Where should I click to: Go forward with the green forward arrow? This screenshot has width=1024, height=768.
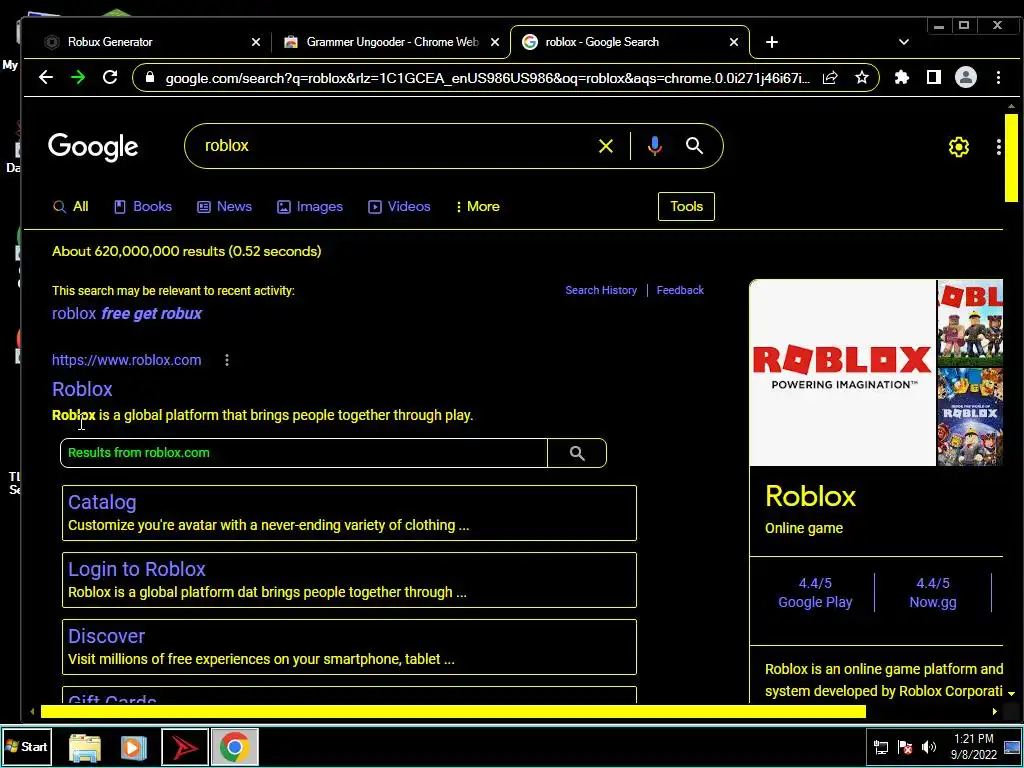(78, 78)
